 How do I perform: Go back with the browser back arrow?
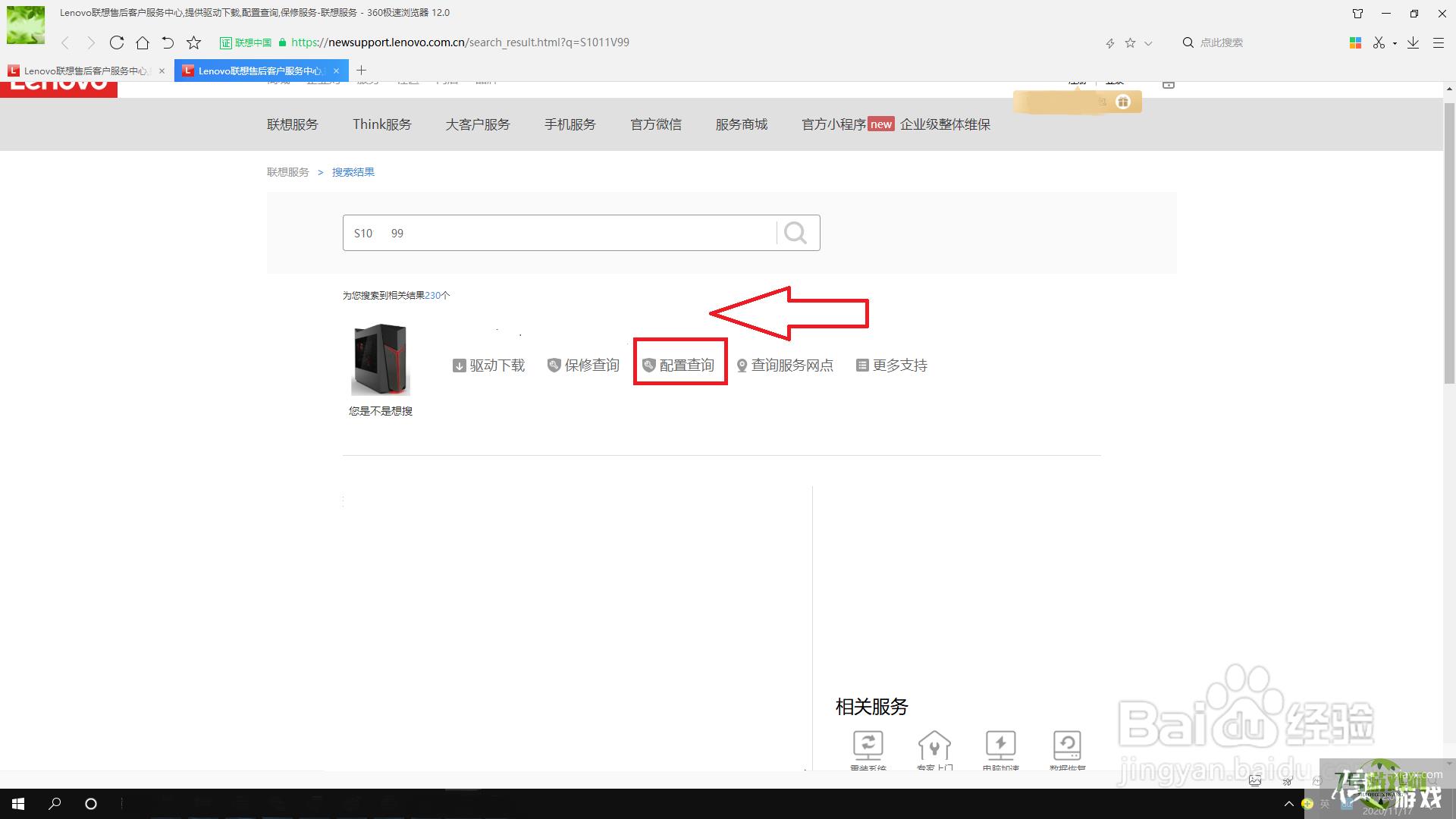tap(65, 42)
